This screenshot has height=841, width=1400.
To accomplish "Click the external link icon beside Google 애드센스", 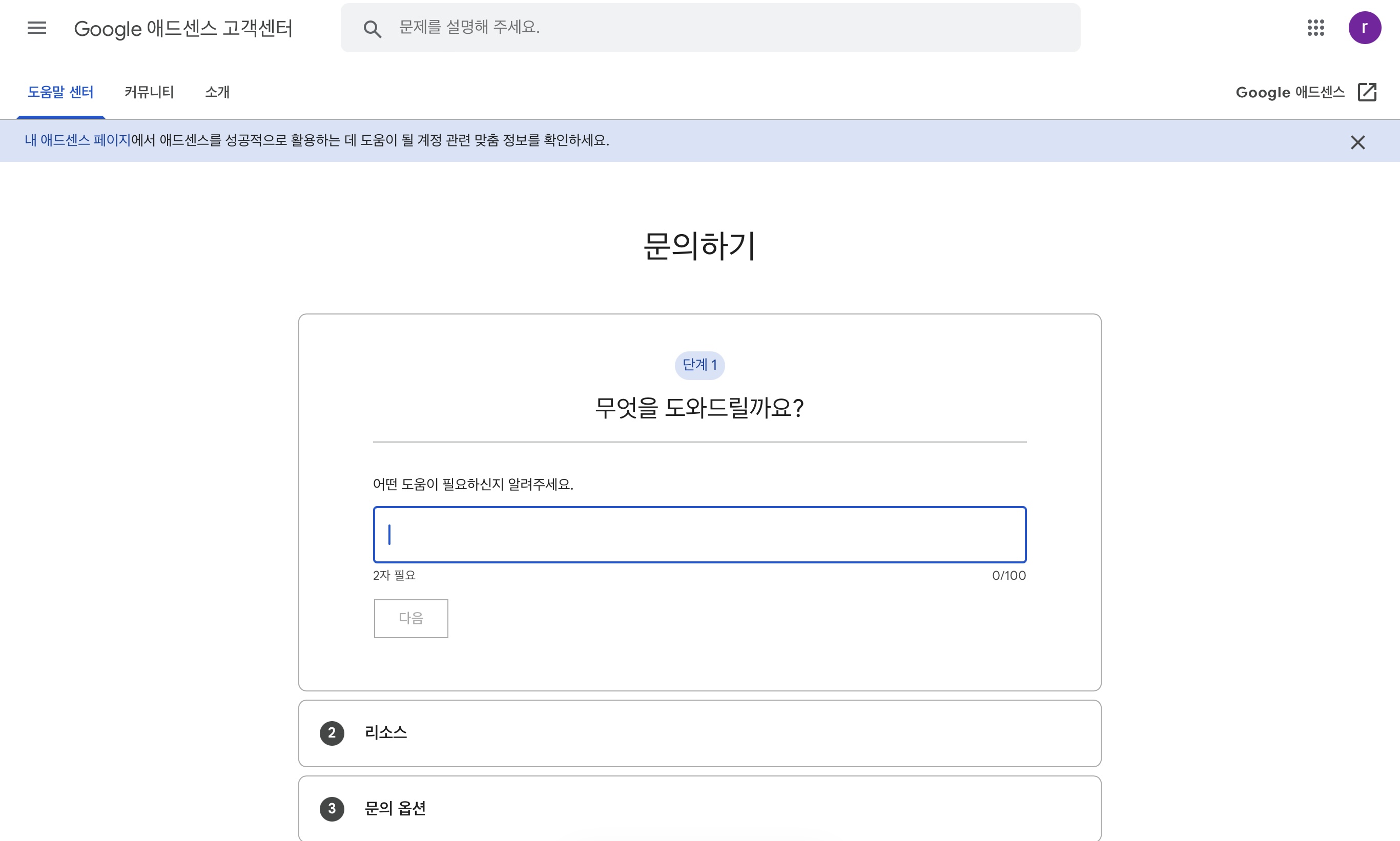I will (x=1367, y=92).
